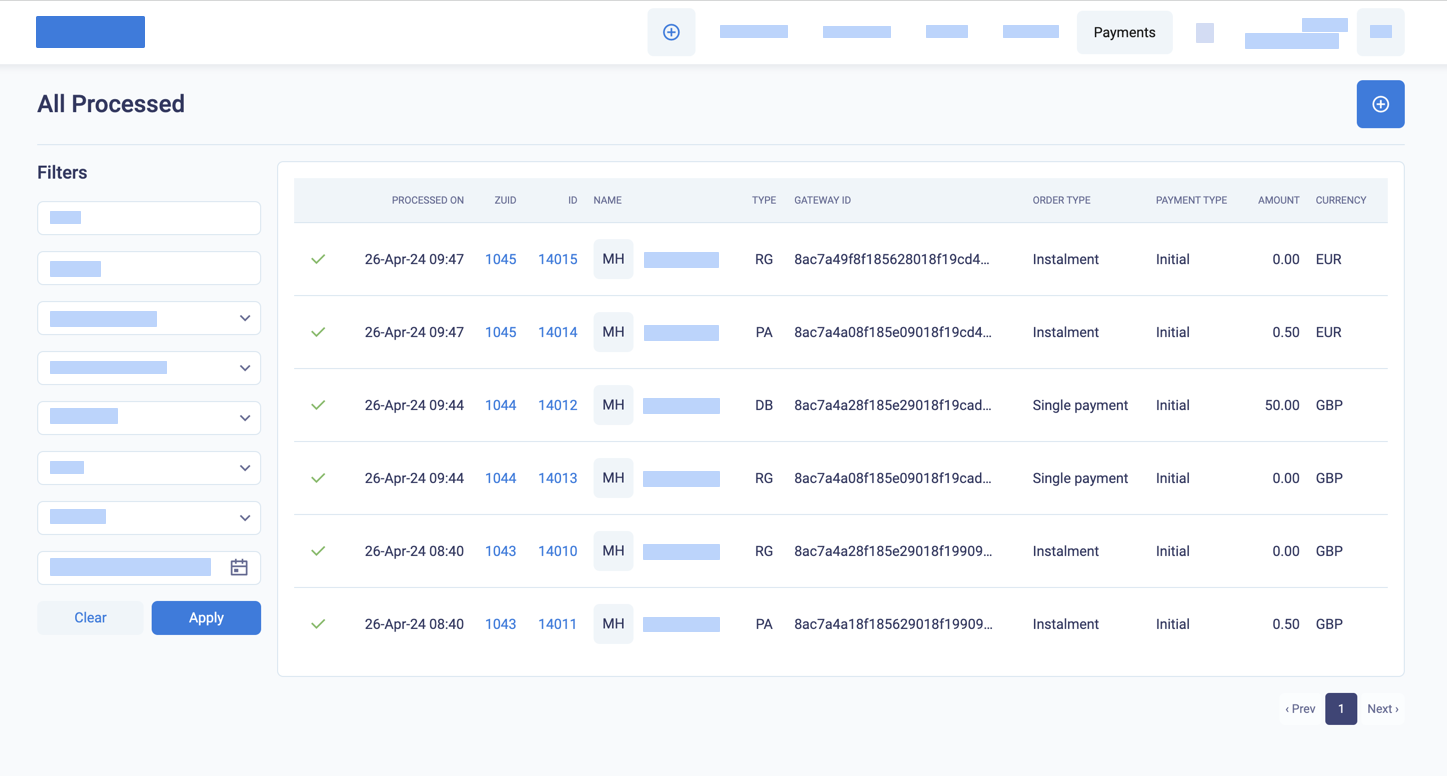
Task: Click the green checkmark for payment 14010
Action: [318, 551]
